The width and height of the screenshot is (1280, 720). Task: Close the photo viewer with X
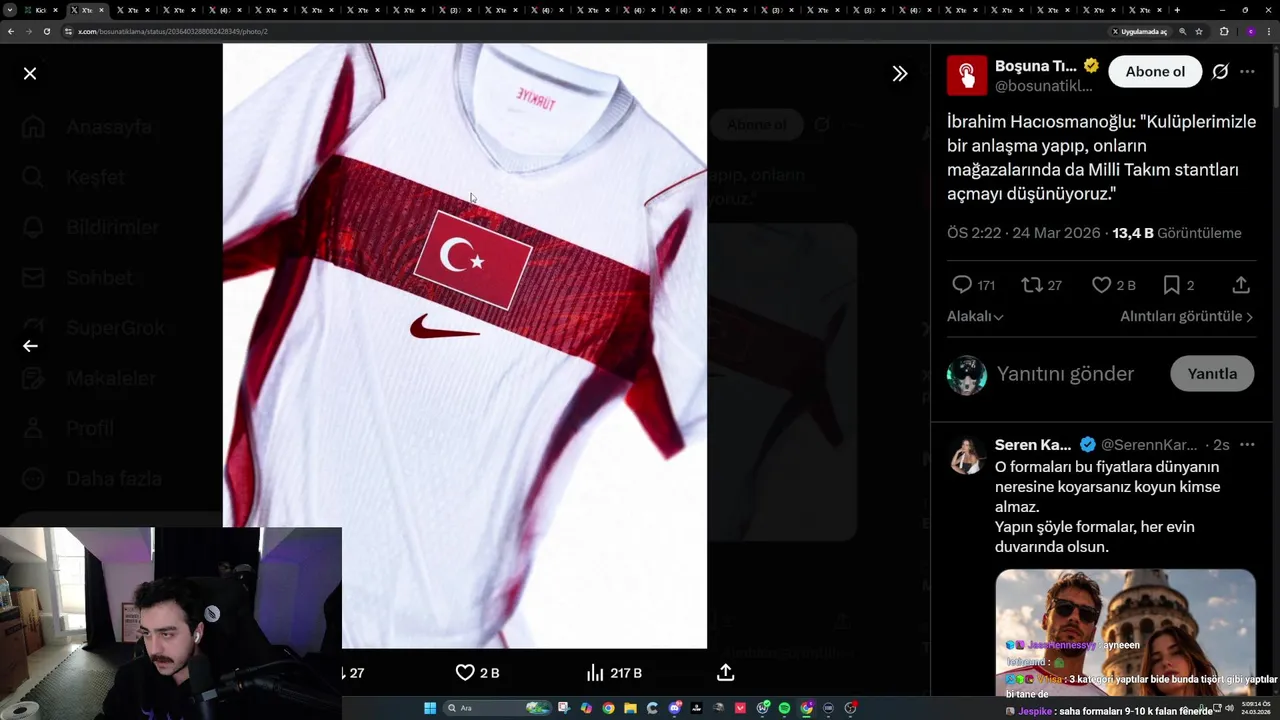30,73
